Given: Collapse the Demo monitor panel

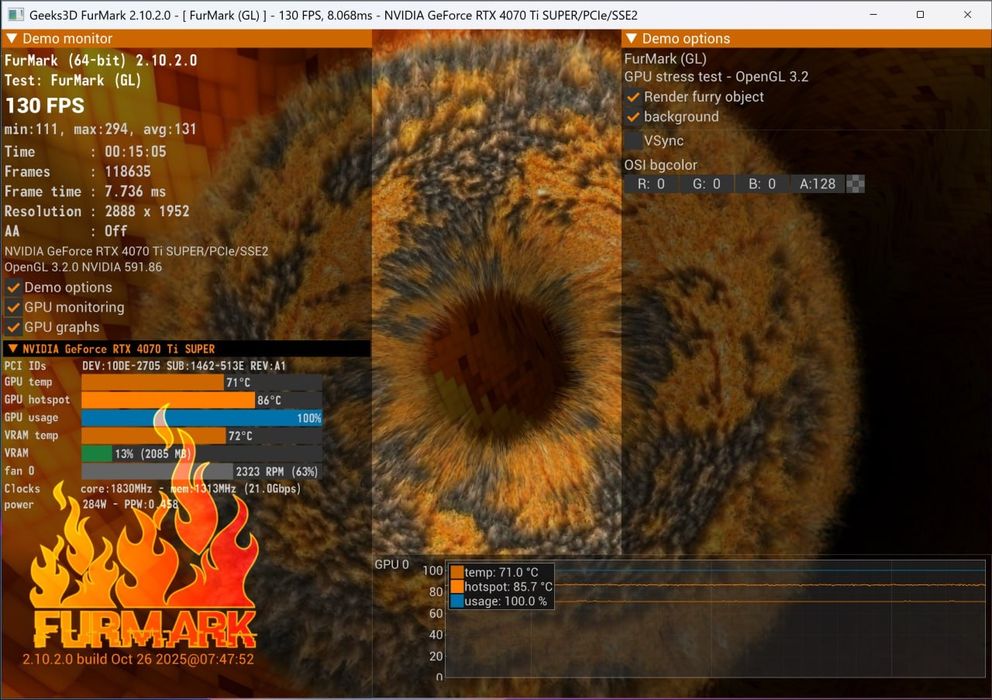Looking at the screenshot, I should point(11,39).
